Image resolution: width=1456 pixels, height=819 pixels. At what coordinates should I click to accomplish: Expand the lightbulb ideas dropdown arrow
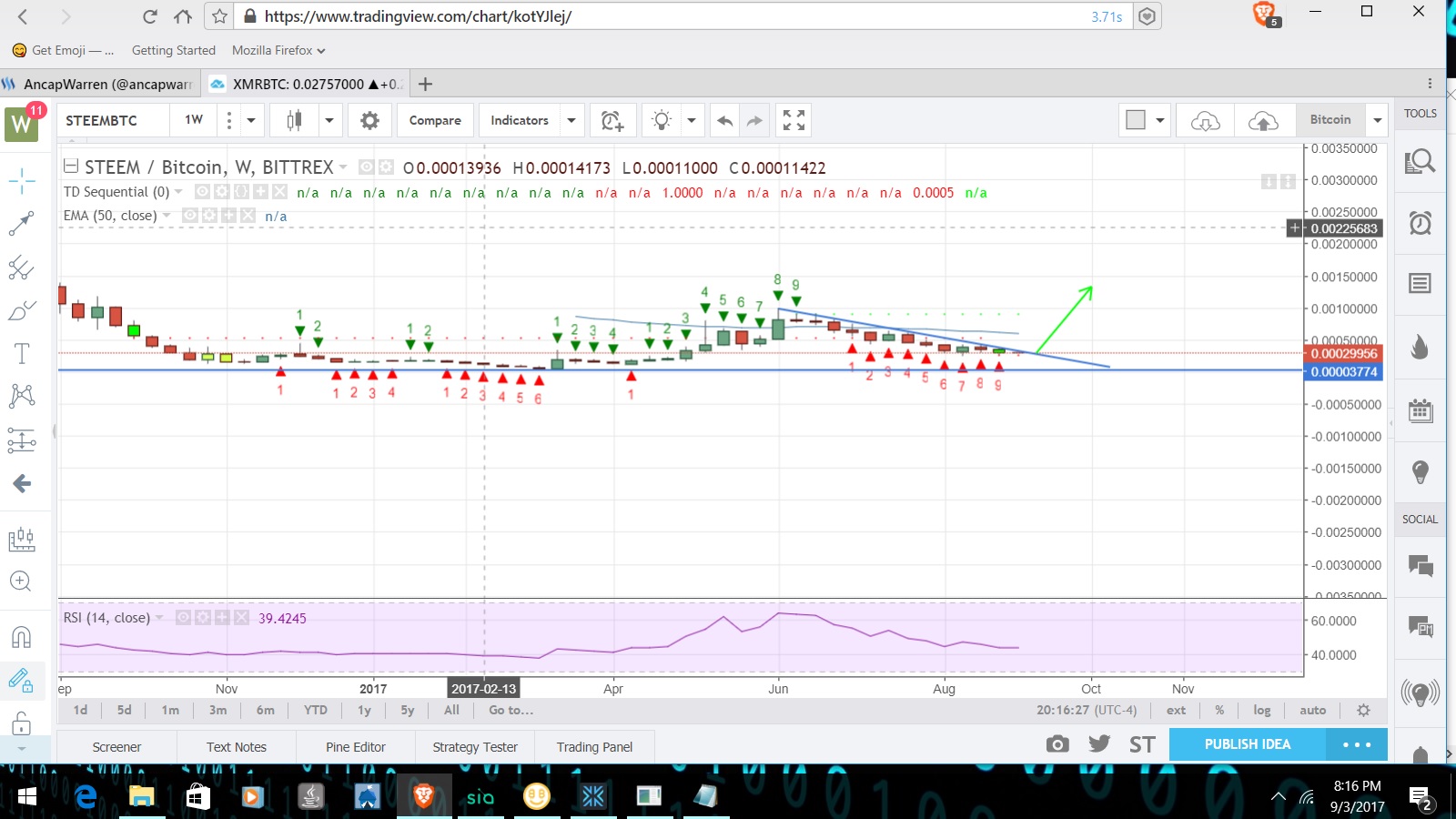(x=692, y=120)
